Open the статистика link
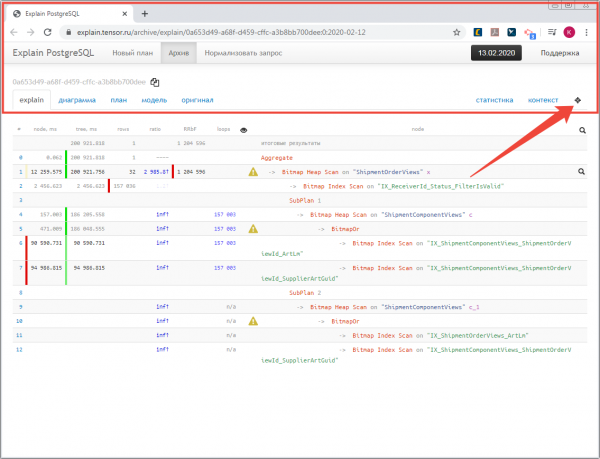This screenshot has width=600, height=459. [494, 101]
